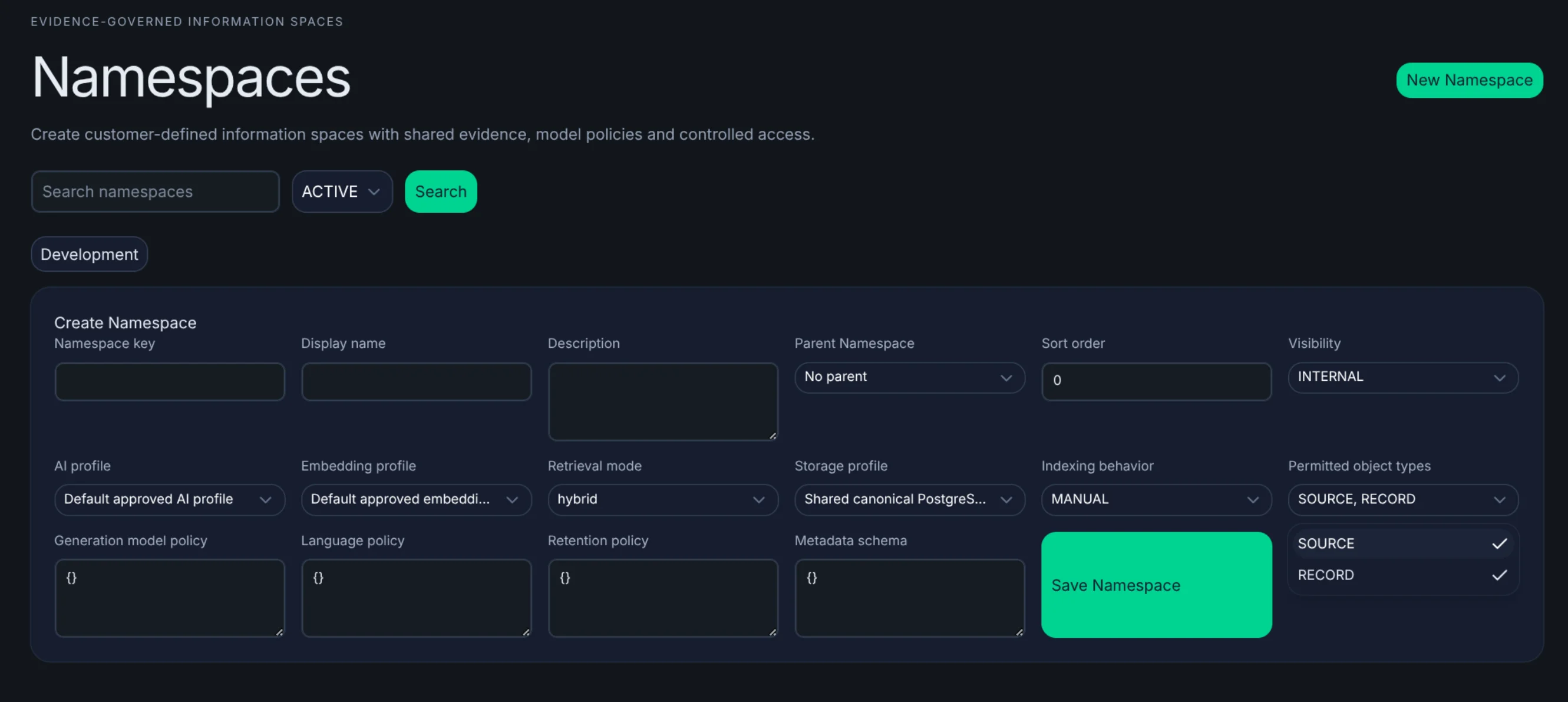The image size is (1568, 702).
Task: Open the Storage profile dropdown
Action: (x=909, y=499)
